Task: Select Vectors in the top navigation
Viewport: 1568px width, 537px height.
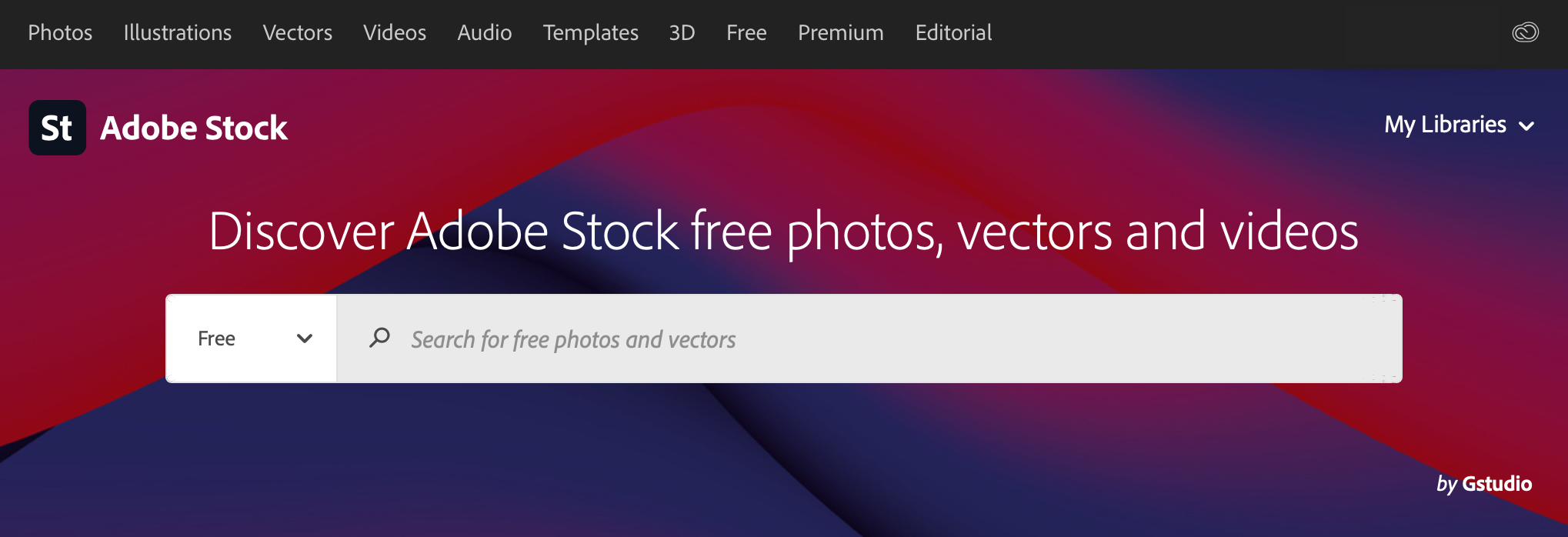Action: point(297,32)
